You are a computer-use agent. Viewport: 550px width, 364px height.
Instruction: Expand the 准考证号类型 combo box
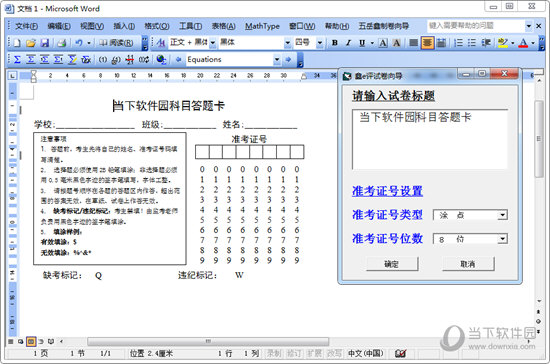pyautogui.click(x=502, y=215)
